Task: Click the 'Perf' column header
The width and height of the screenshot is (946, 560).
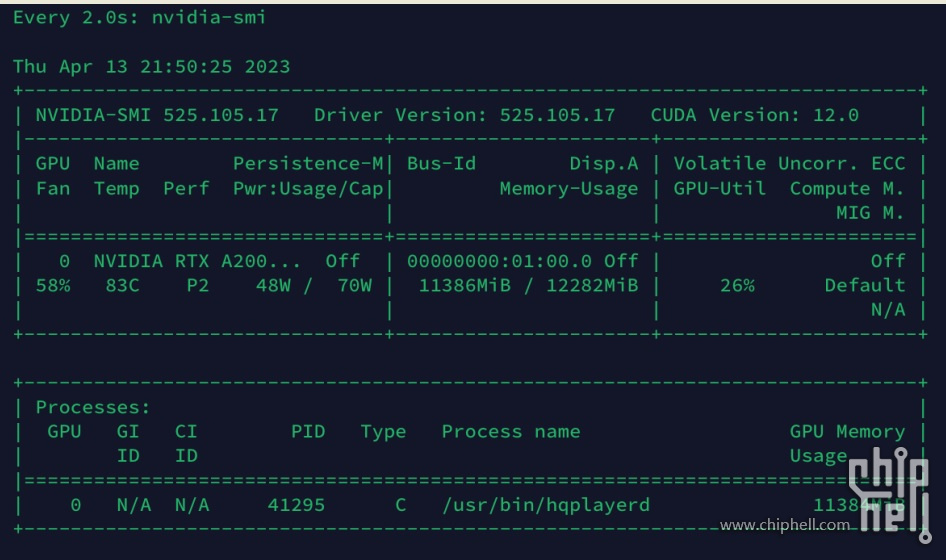Action: coord(186,188)
